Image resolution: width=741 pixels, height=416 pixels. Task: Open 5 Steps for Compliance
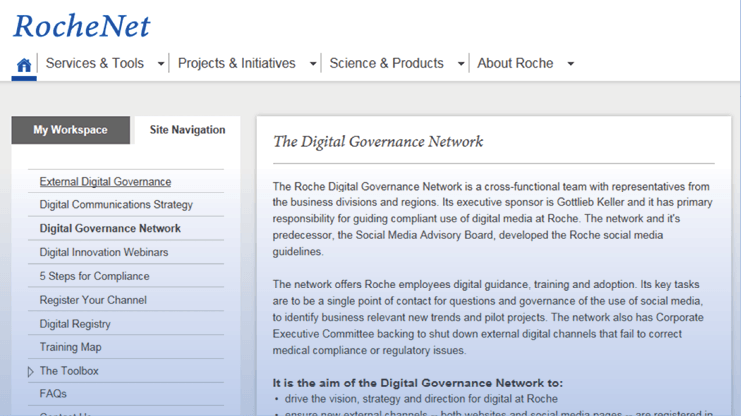click(95, 276)
